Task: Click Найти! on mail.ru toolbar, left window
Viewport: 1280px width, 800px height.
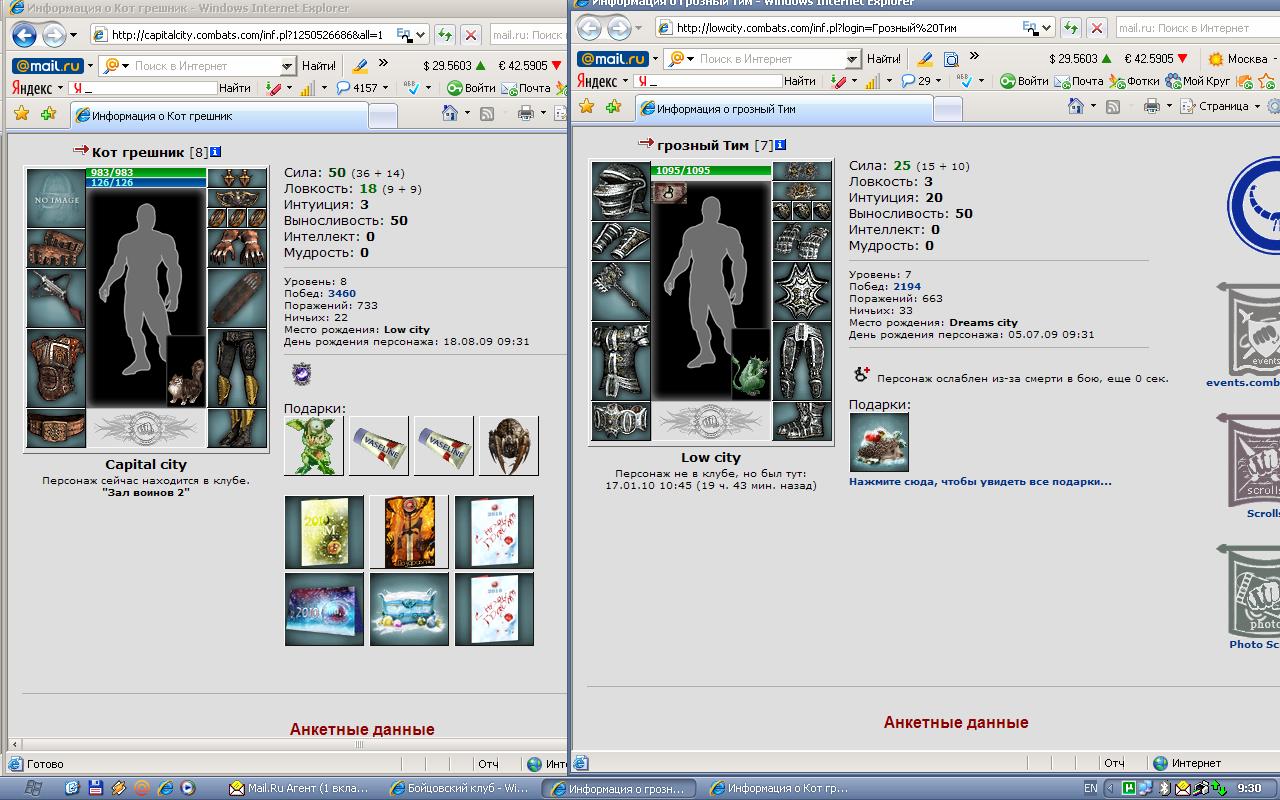Action: click(x=318, y=66)
